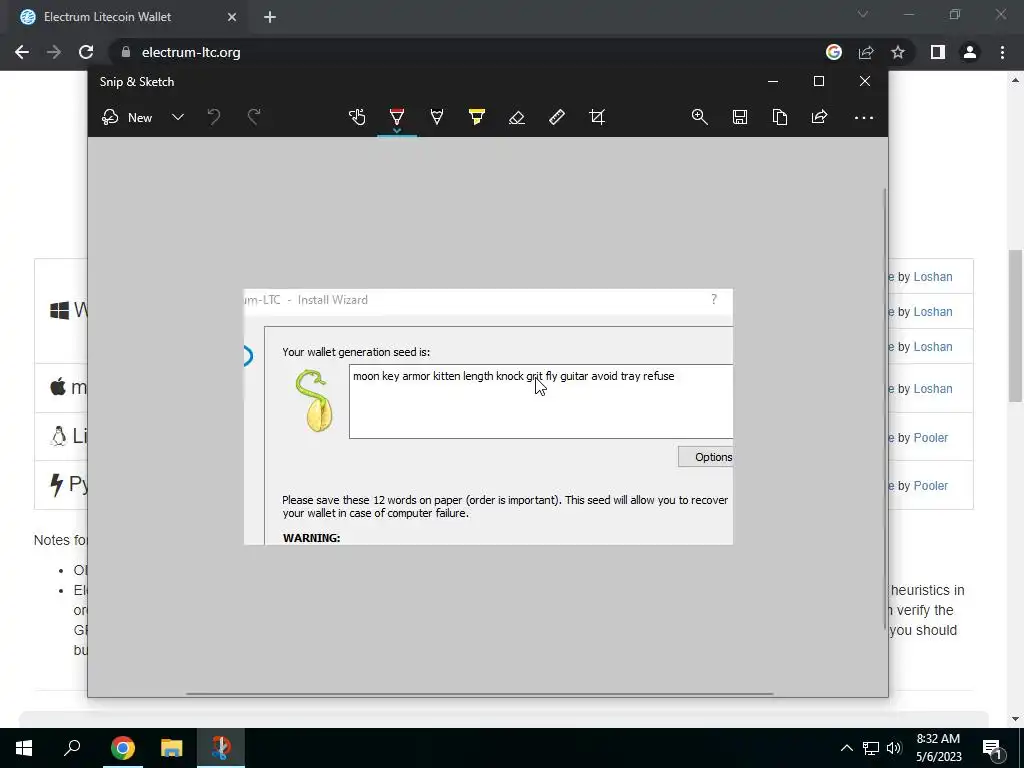
Task: Save the snip with the Save icon
Action: 739,118
